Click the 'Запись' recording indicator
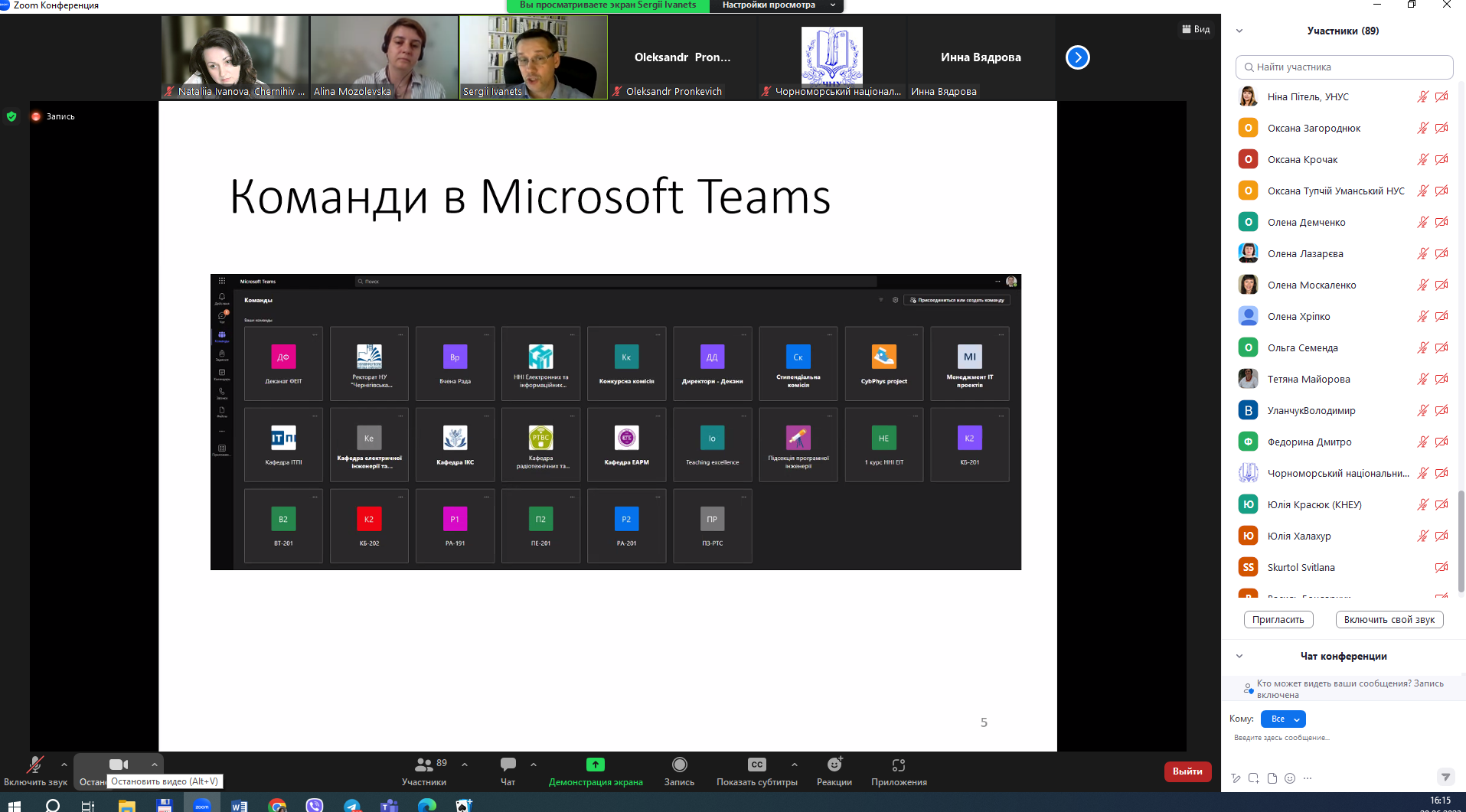 [53, 116]
